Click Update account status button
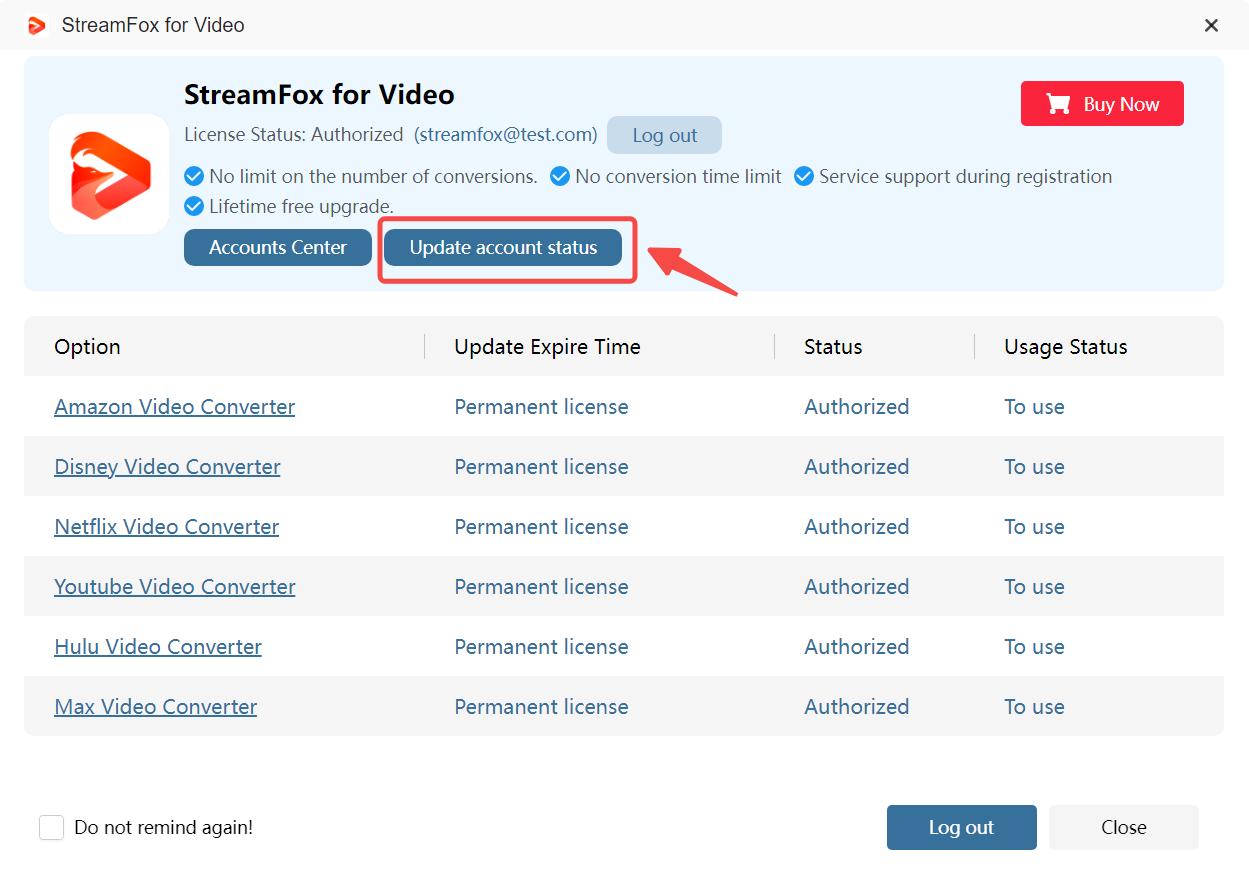Image resolution: width=1249 pixels, height=875 pixels. (503, 247)
